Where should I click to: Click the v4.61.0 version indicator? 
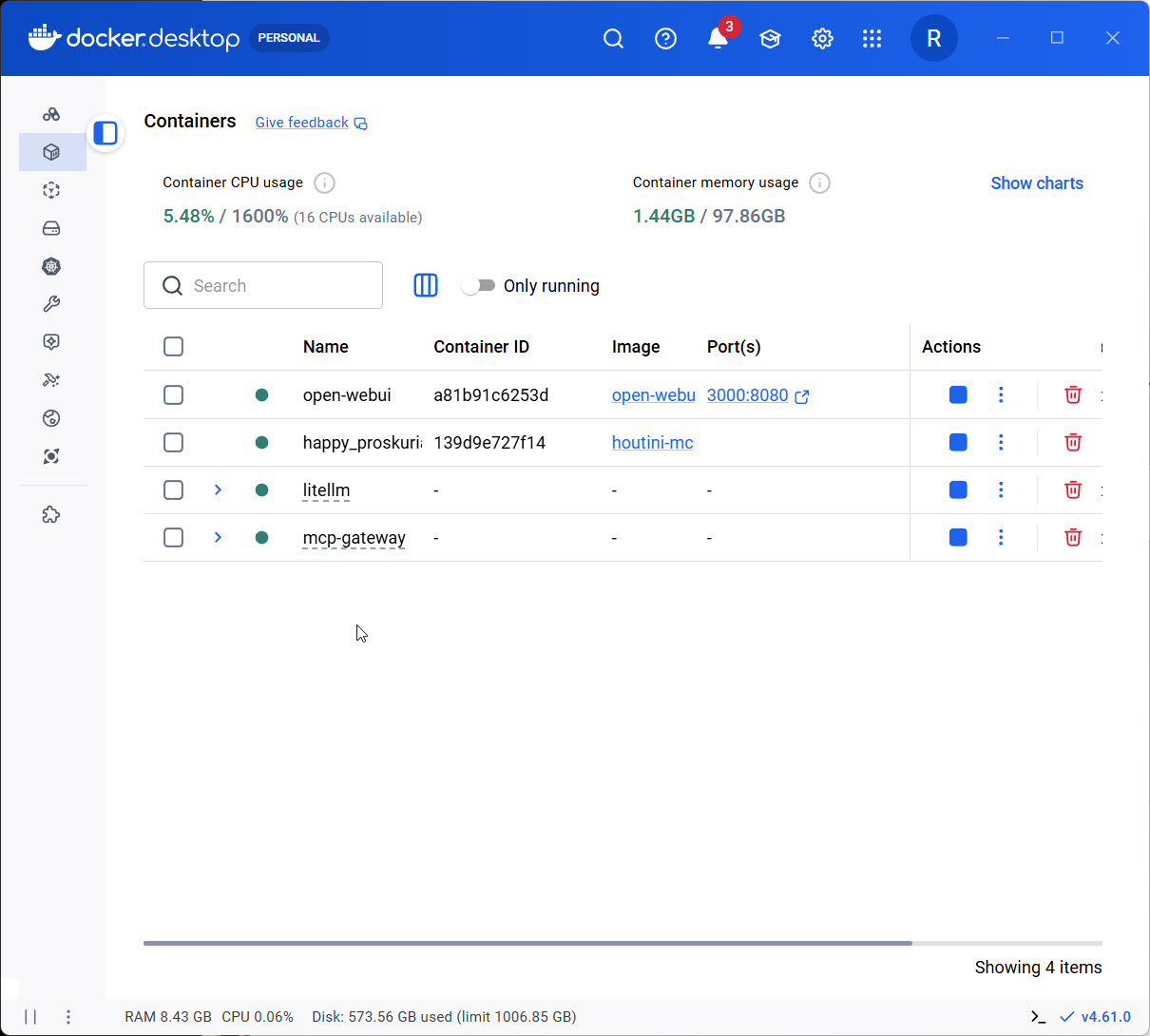(1095, 1017)
